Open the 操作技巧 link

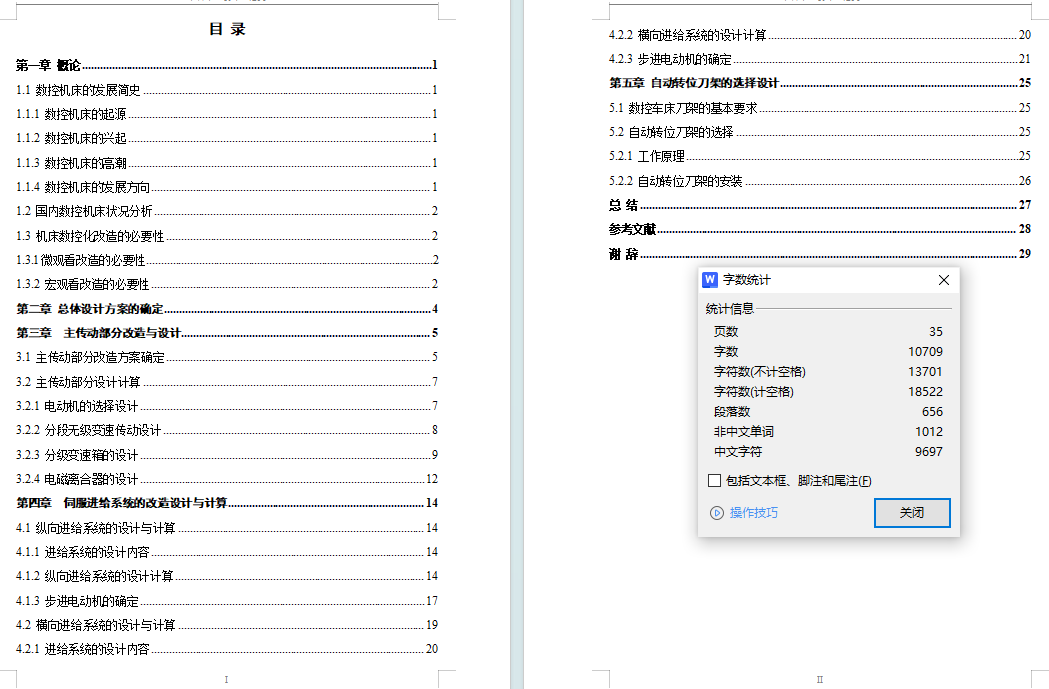[x=753, y=513]
